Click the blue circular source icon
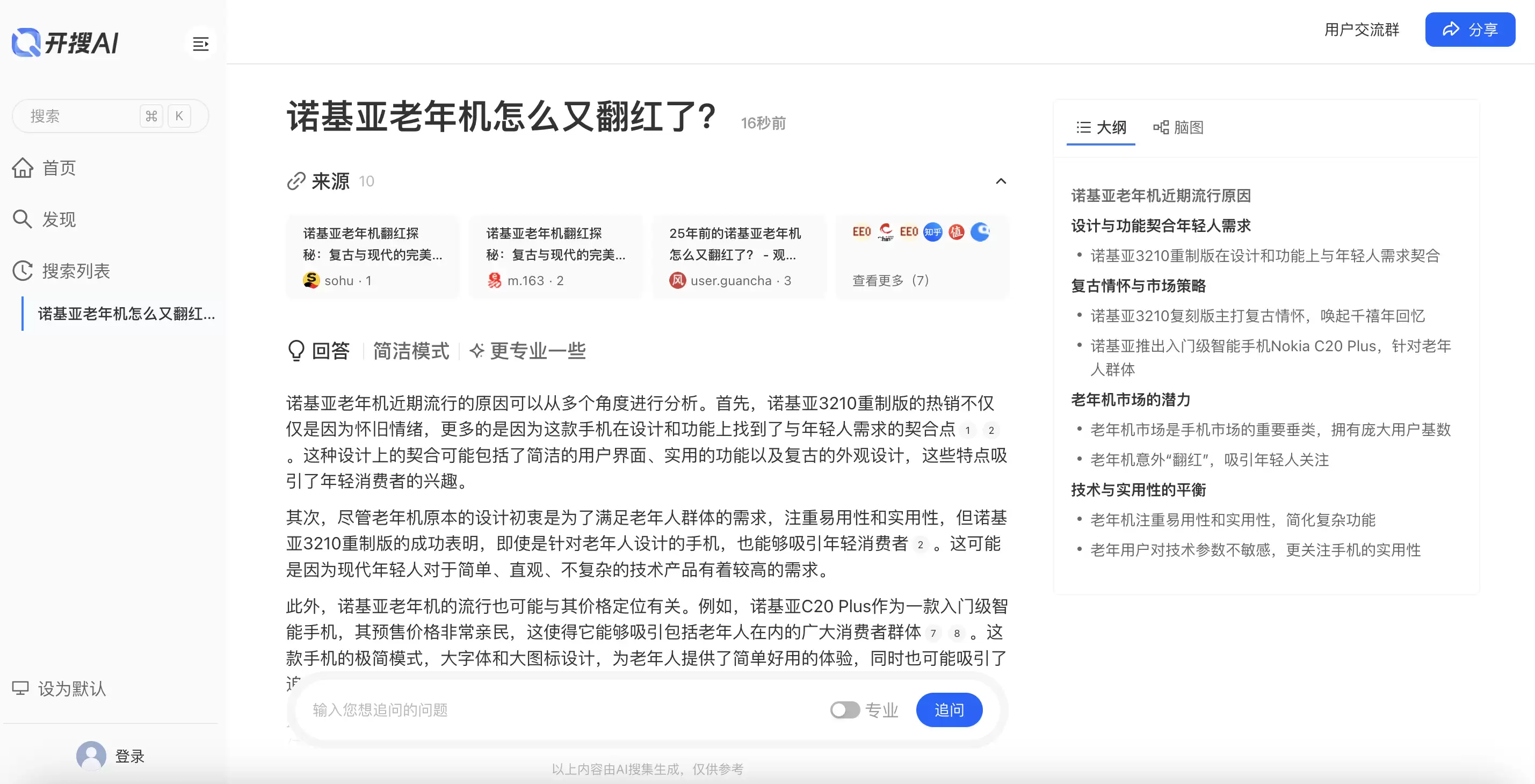The width and height of the screenshot is (1535, 784). pyautogui.click(x=980, y=232)
